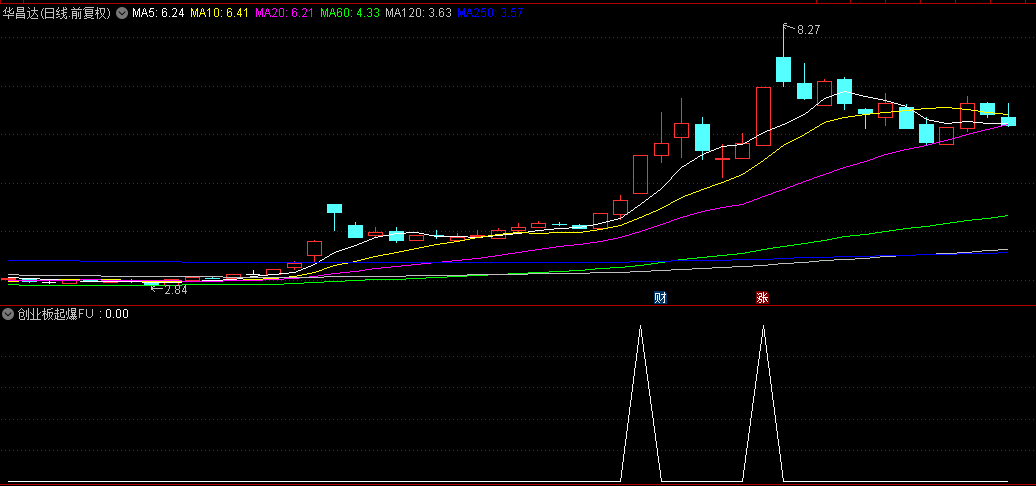The image size is (1036, 486).
Task: Click the 财 financial report marker icon
Action: point(659,298)
